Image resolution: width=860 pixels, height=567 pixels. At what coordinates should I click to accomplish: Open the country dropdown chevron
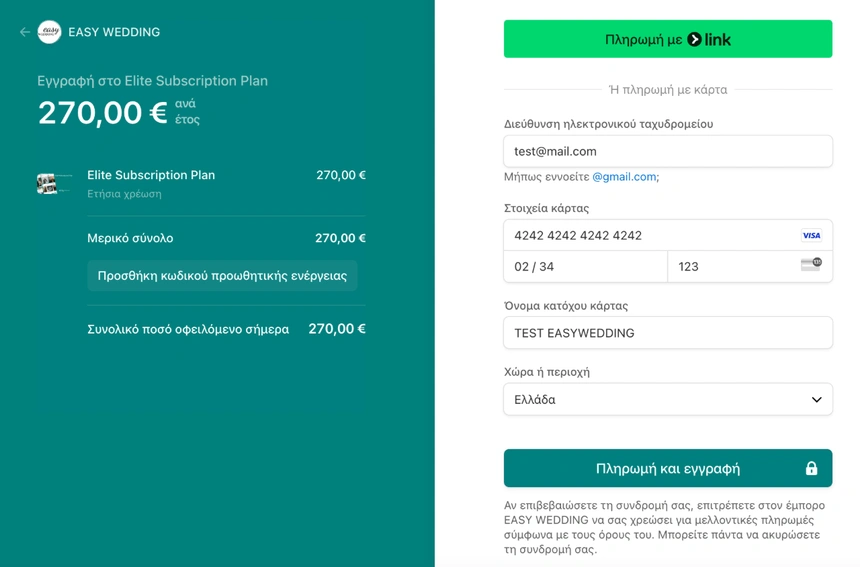[816, 400]
